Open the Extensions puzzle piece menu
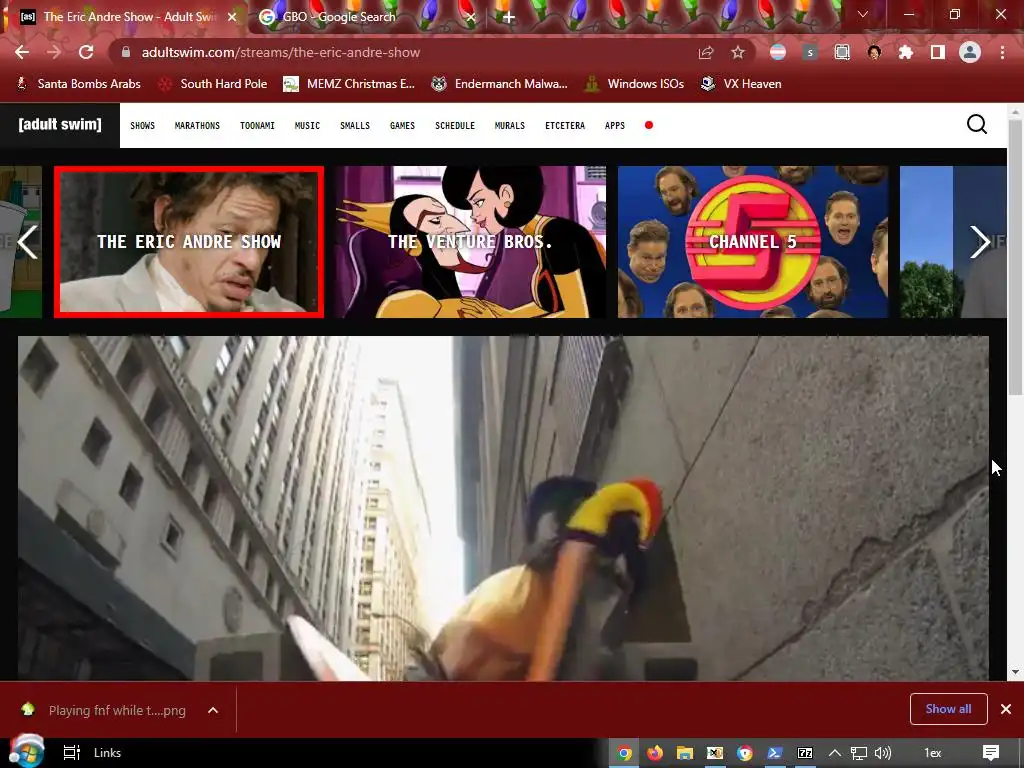Image resolution: width=1024 pixels, height=768 pixels. 906,52
